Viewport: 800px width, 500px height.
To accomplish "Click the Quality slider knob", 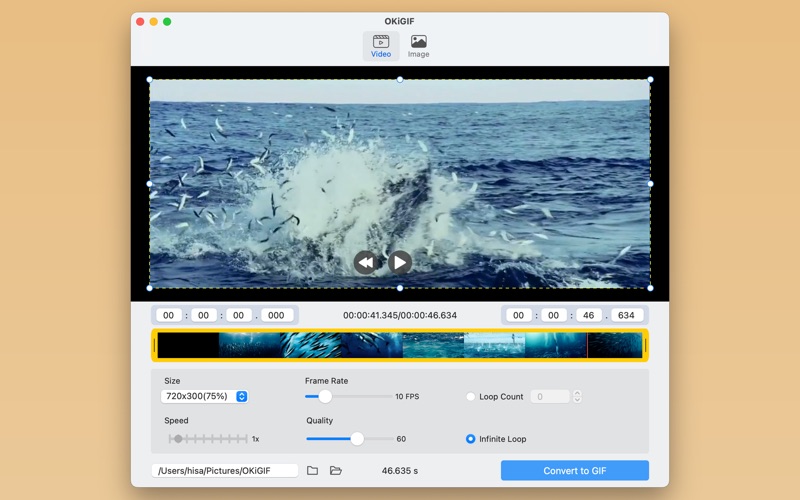I will click(357, 439).
